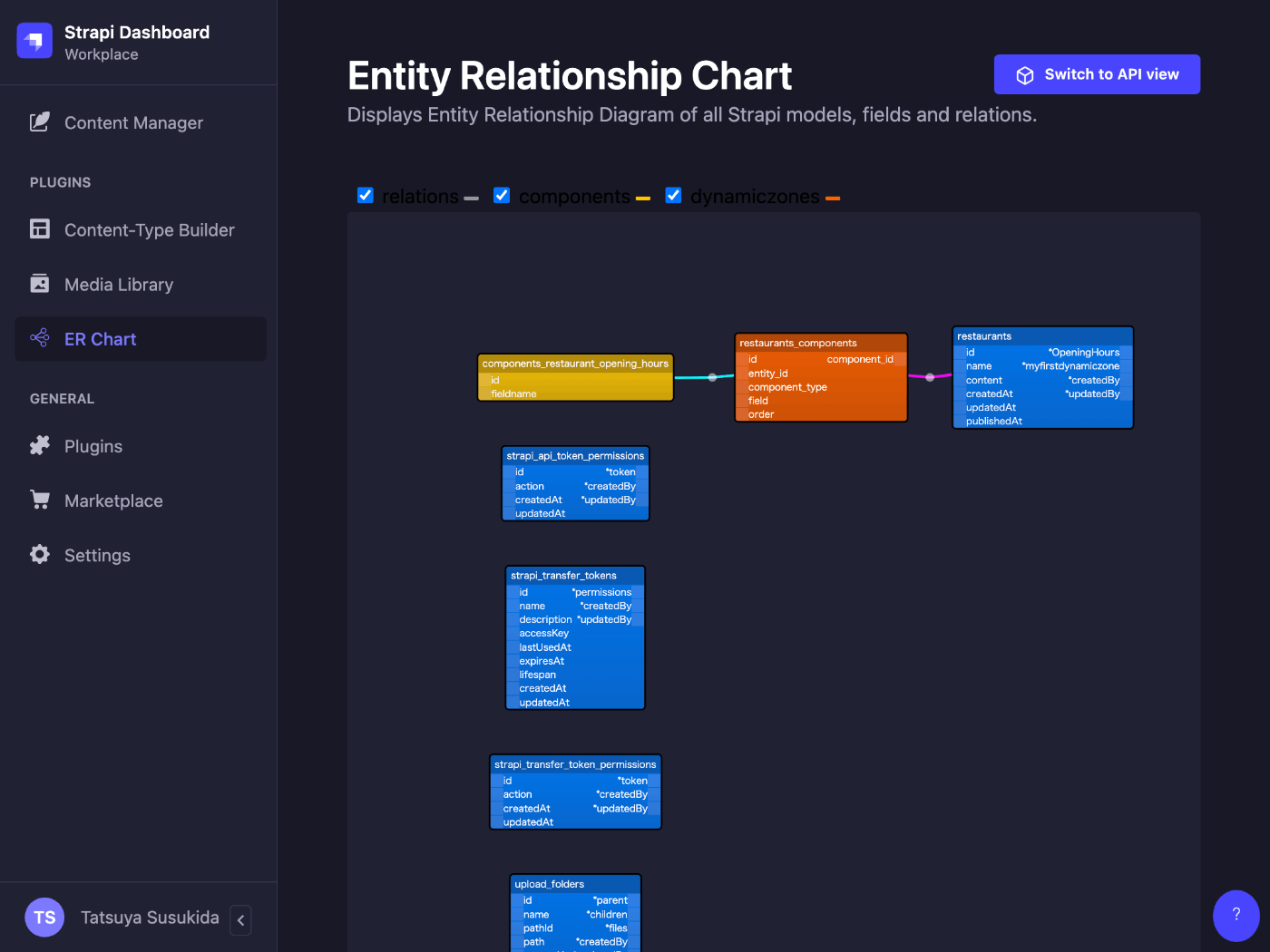This screenshot has width=1270, height=952.
Task: Click the Strapi logo icon
Action: (x=34, y=41)
